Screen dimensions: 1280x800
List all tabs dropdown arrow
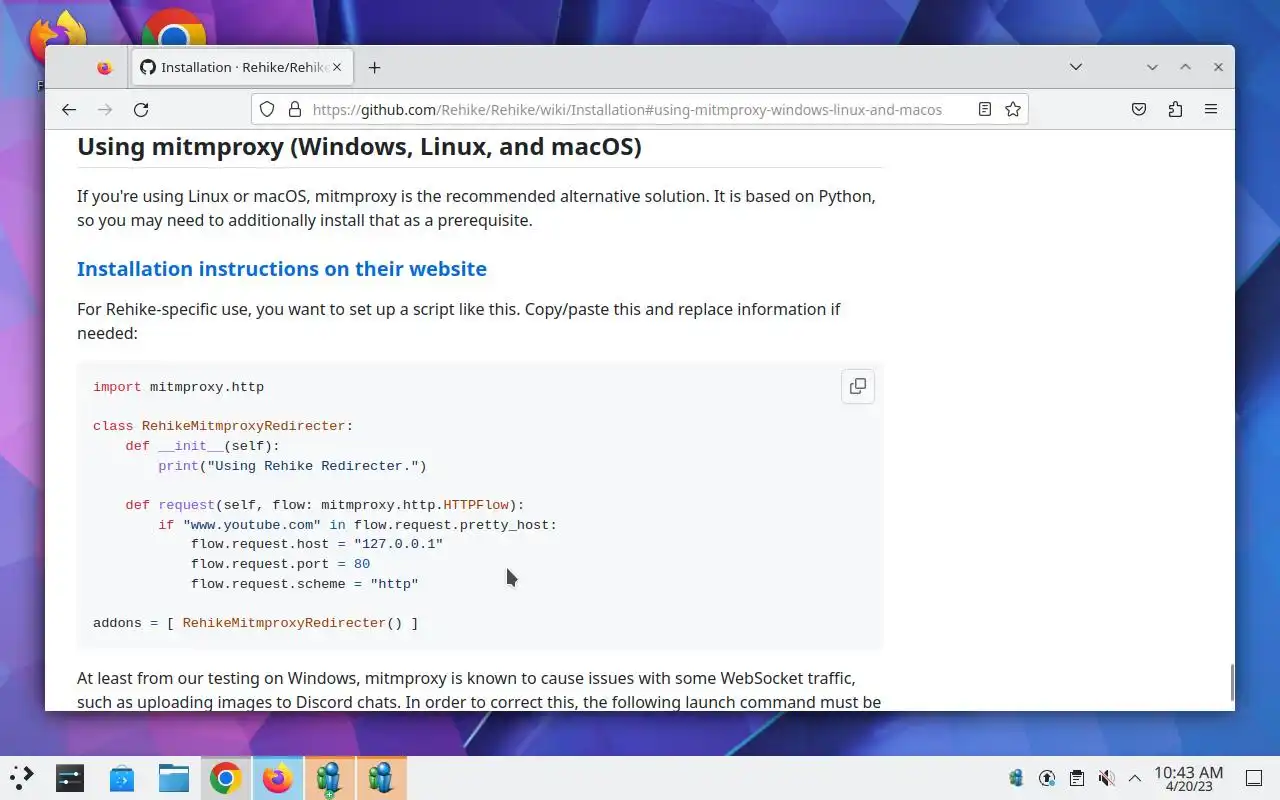[x=1076, y=67]
